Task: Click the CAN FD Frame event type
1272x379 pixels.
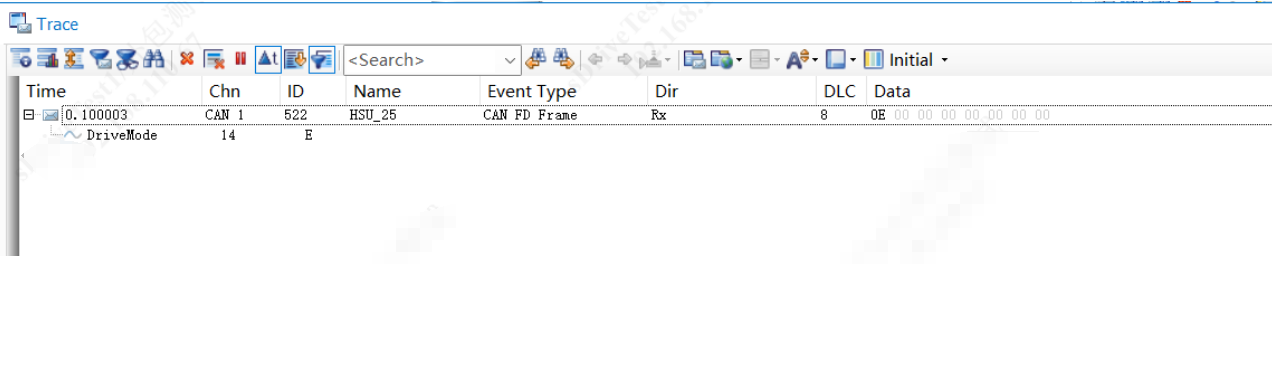Action: tap(530, 115)
